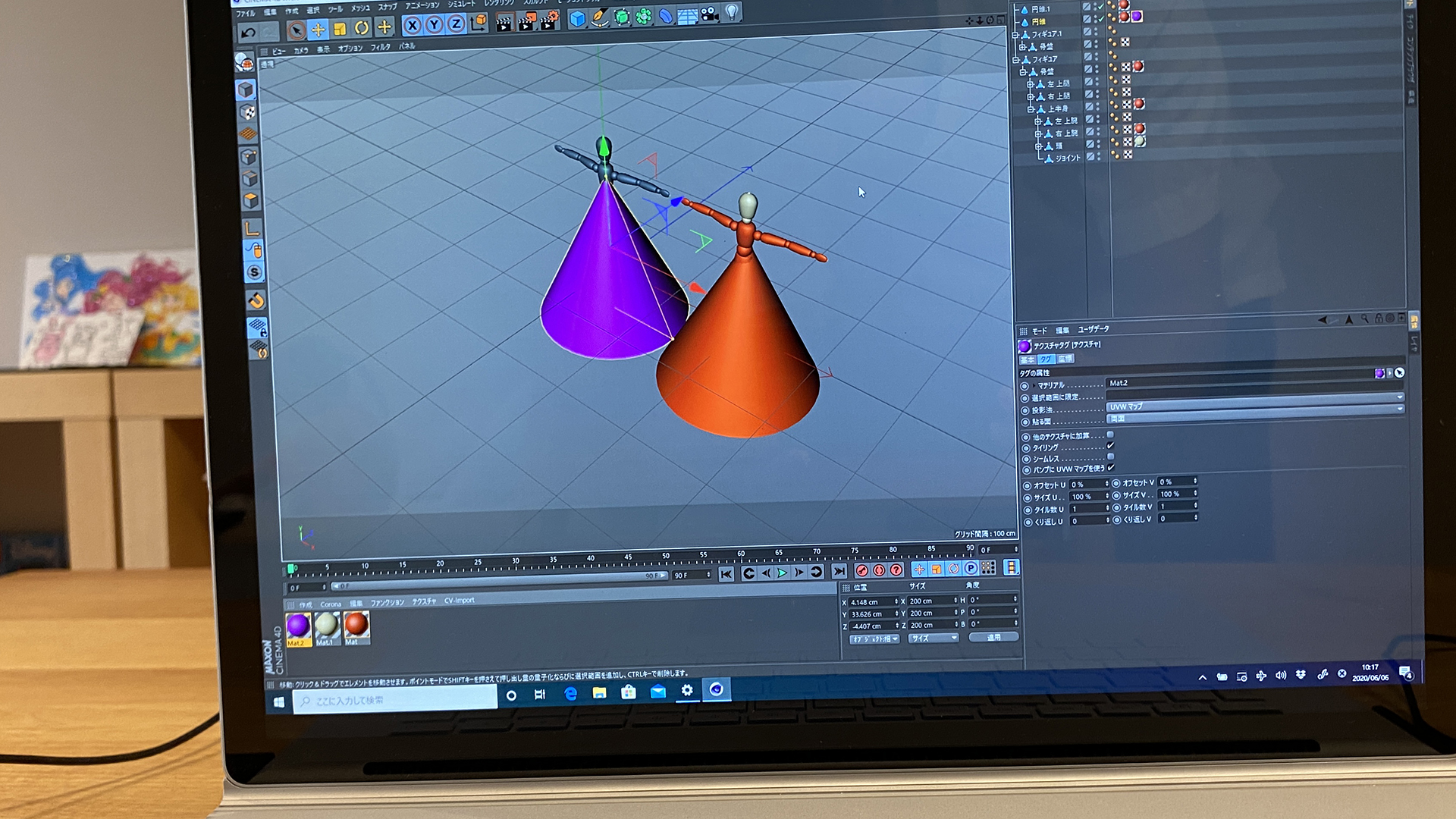Screen dimensions: 1456x819
Task: Click the Light bulb object icon
Action: pos(731,12)
